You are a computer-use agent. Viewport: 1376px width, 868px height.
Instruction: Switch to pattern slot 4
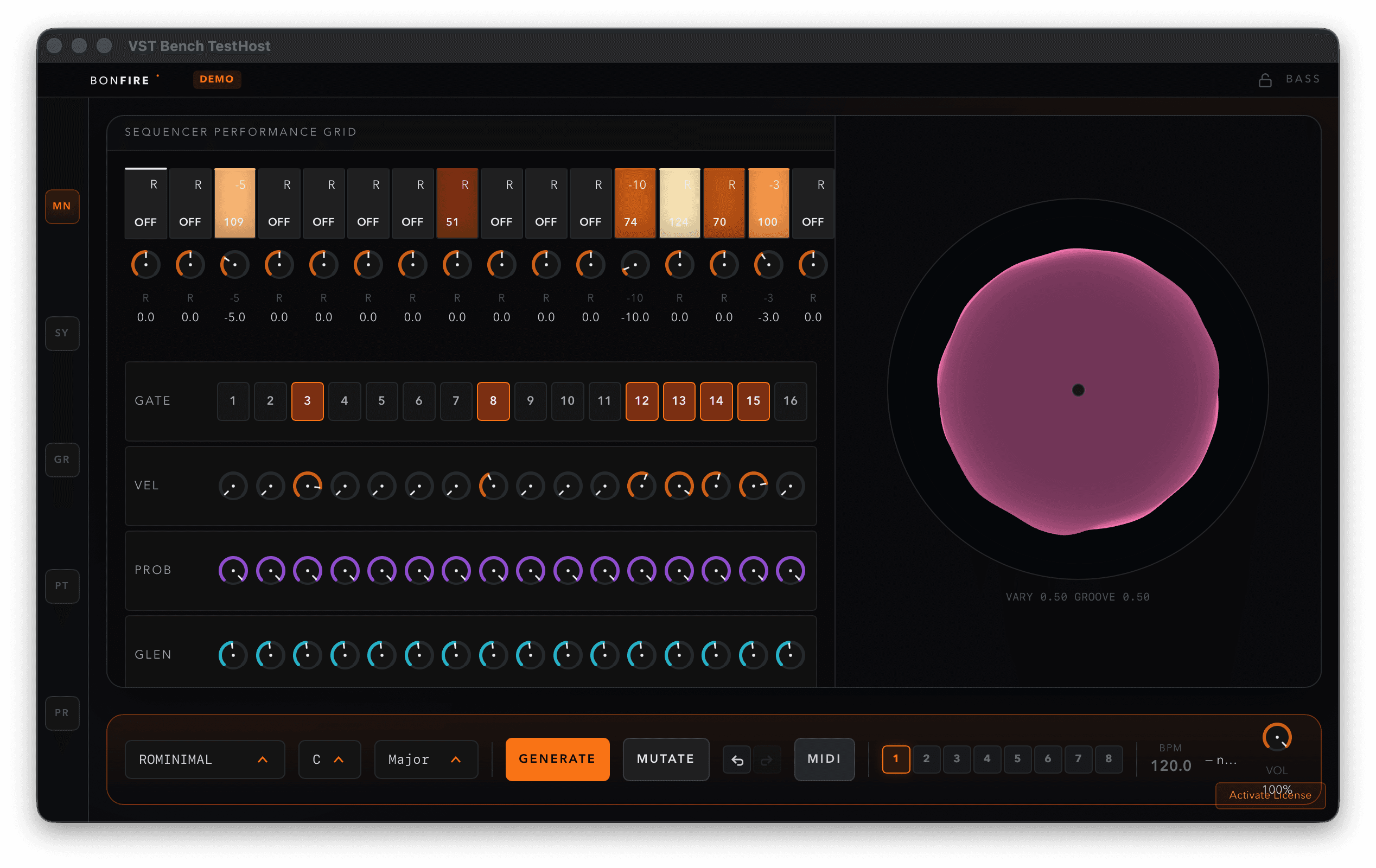pos(987,759)
